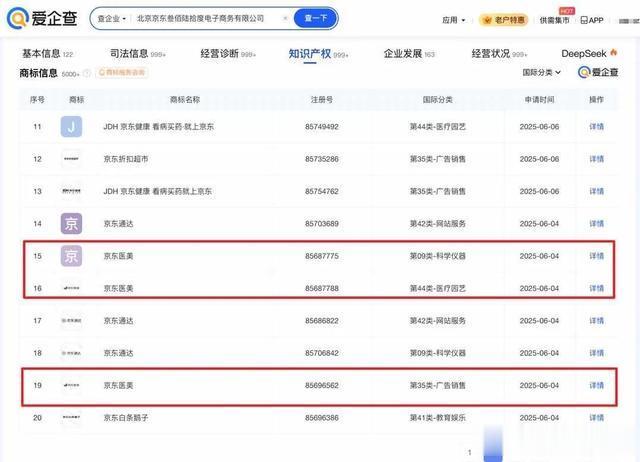640x462 pixels.
Task: Click the 京 trademark thumbnail in row 15
Action: tap(71, 256)
